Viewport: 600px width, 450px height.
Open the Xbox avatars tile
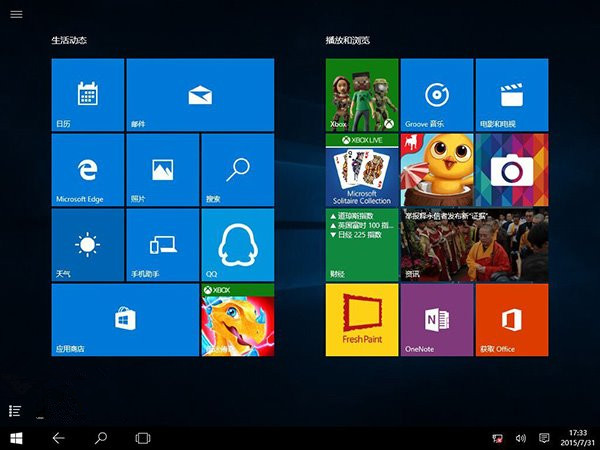click(x=362, y=95)
